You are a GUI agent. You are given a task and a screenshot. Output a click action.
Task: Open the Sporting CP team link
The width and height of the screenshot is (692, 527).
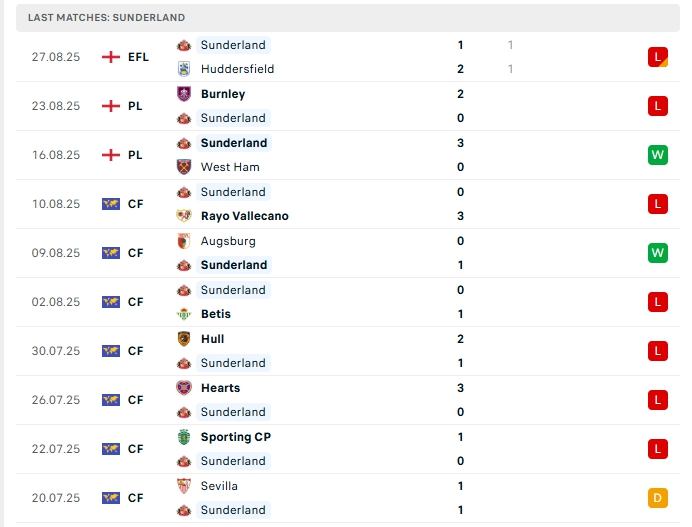click(235, 437)
